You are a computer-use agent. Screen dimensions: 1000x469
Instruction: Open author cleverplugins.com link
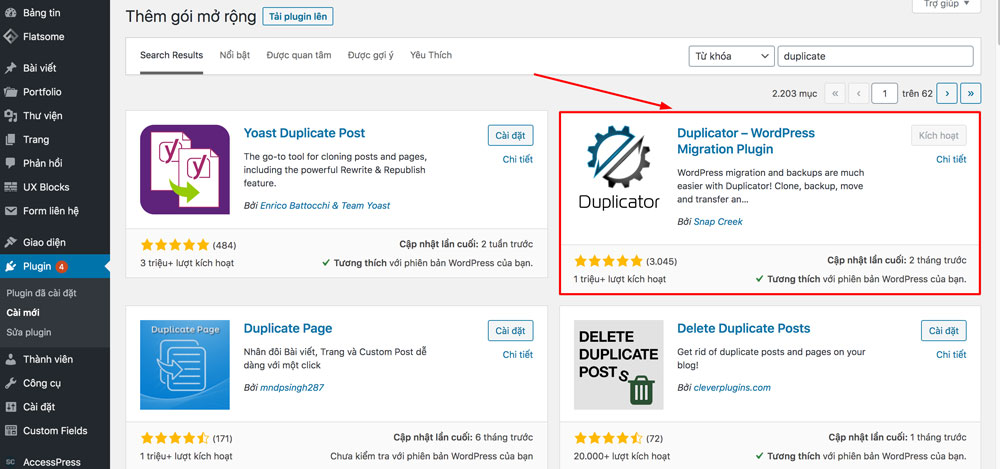coord(732,387)
